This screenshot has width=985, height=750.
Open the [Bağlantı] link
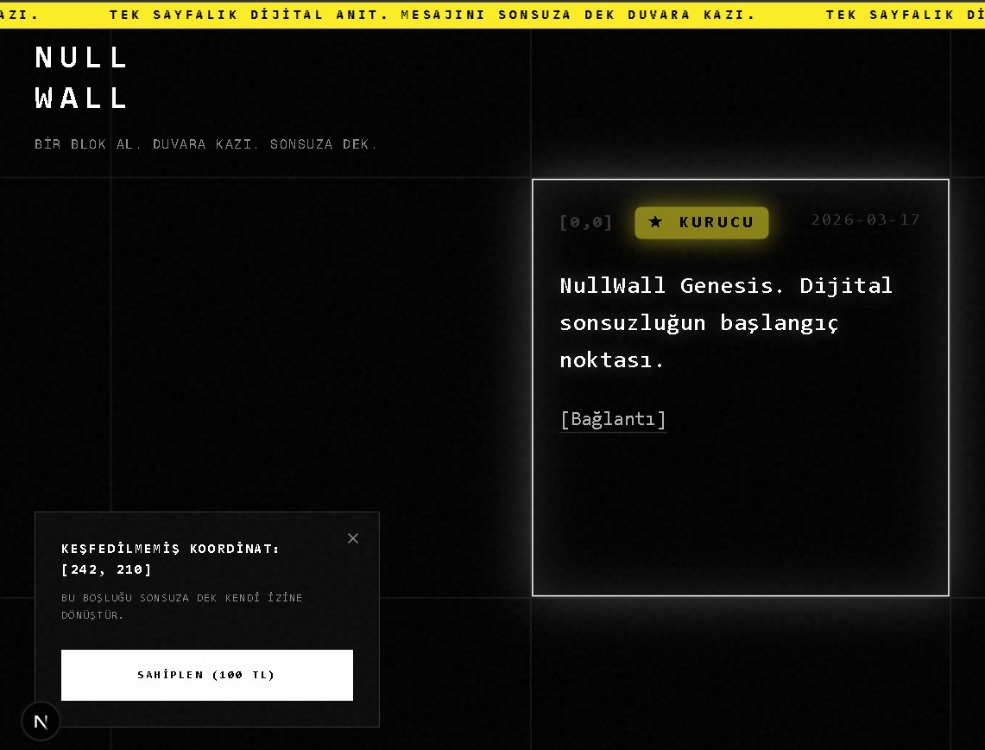point(613,419)
